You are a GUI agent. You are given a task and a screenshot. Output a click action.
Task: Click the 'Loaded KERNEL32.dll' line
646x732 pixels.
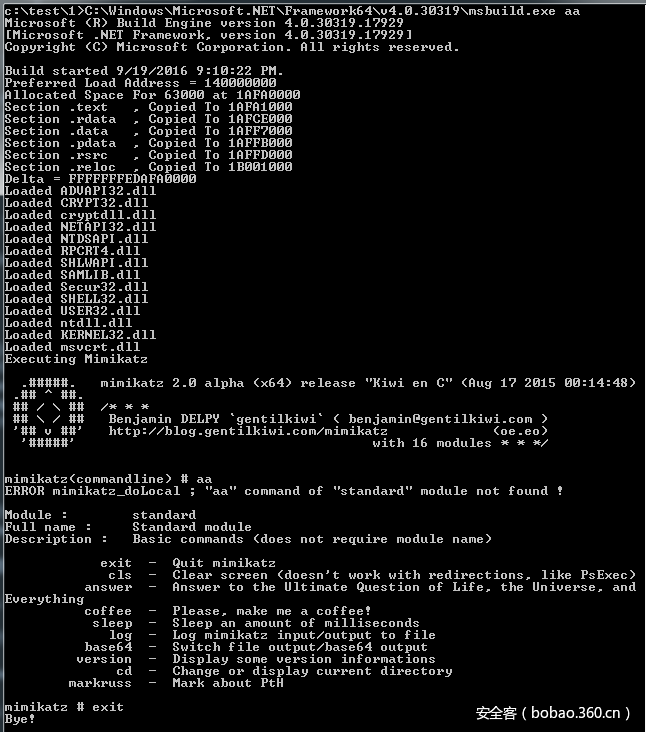coord(80,335)
